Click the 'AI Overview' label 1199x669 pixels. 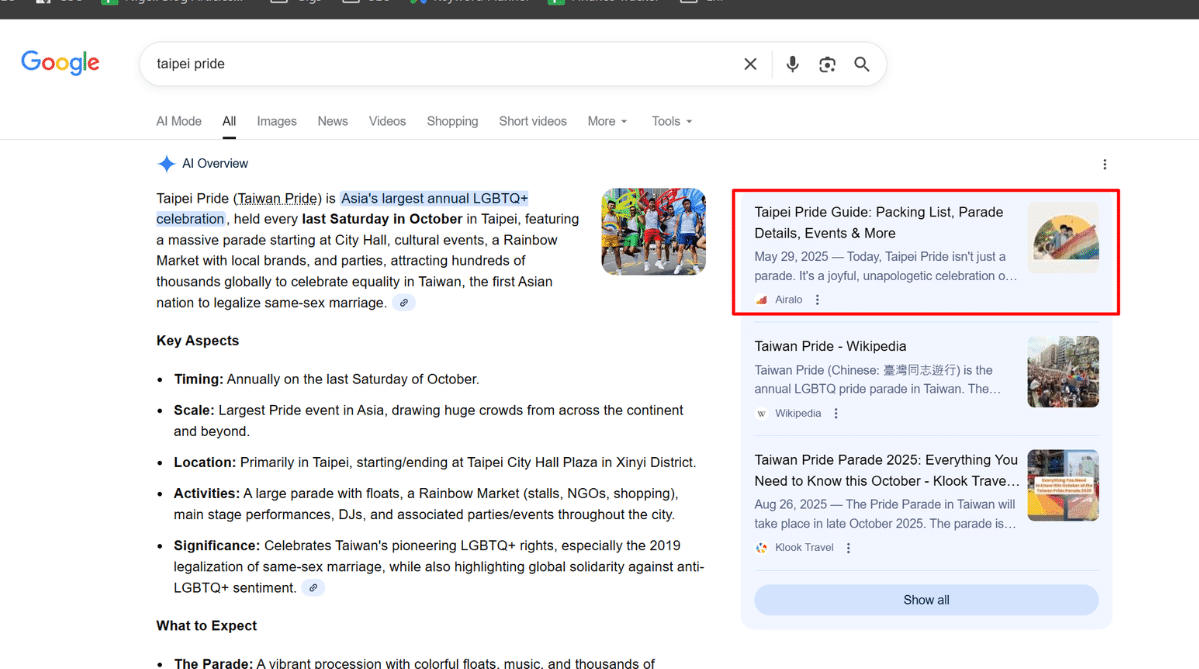point(215,164)
